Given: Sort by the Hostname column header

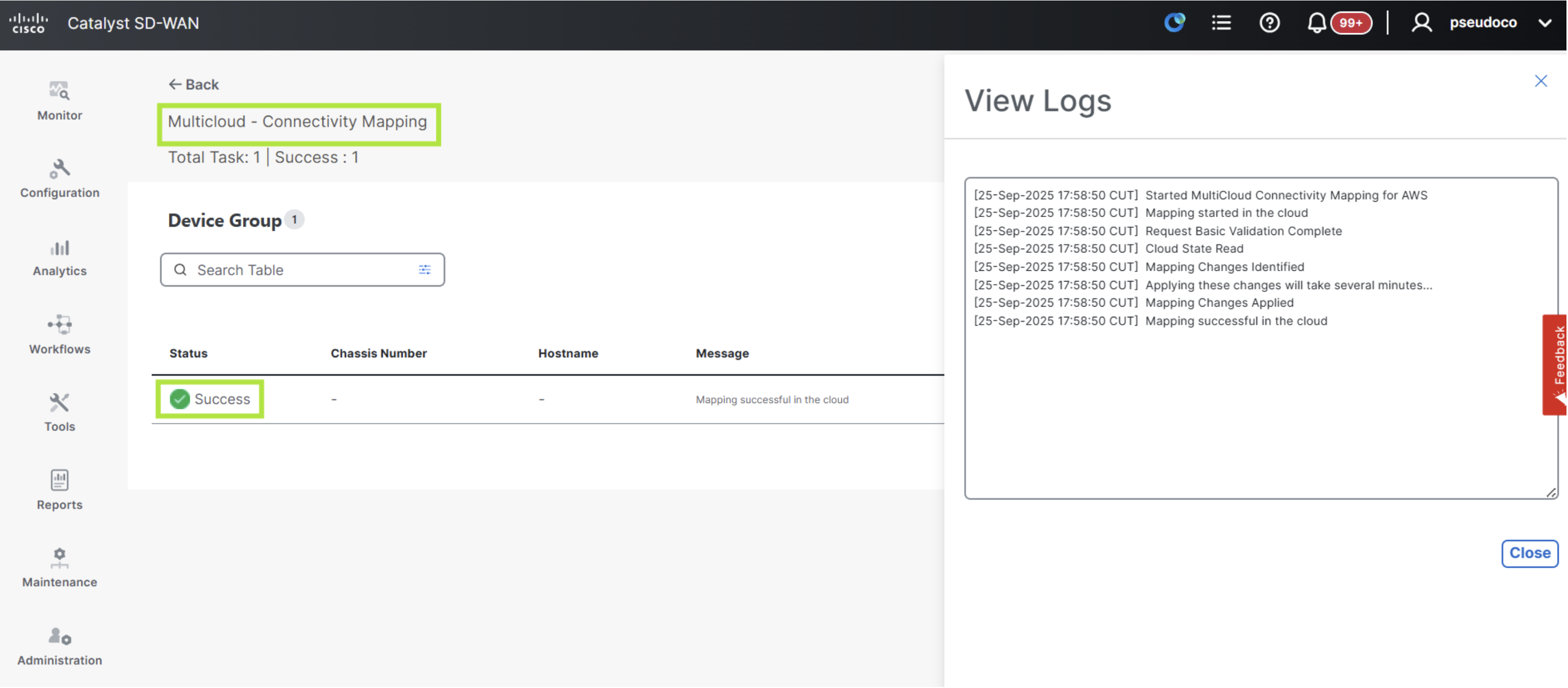Looking at the screenshot, I should (568, 353).
